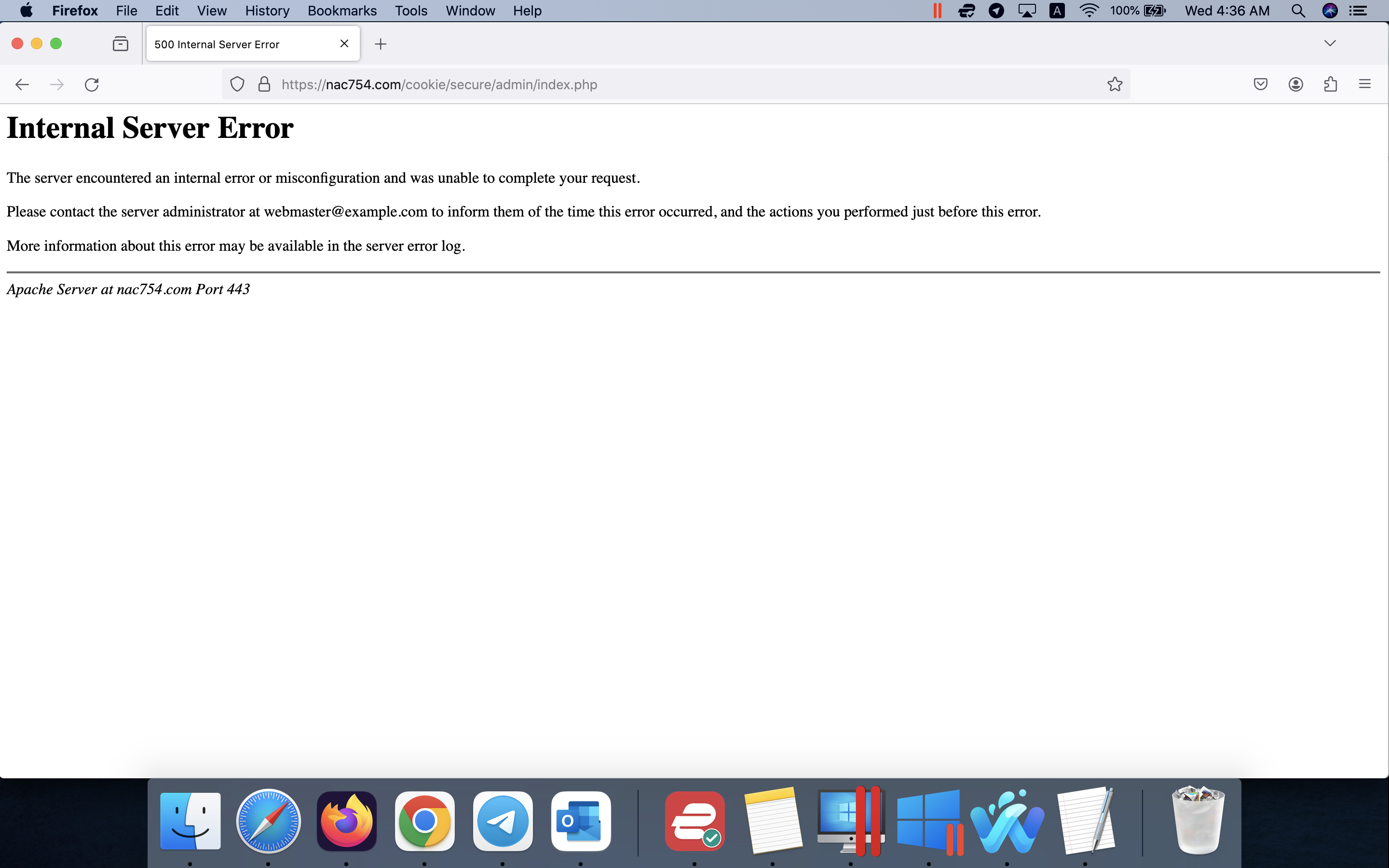Open tracking protection shield icon
Image resolution: width=1389 pixels, height=868 pixels.
point(237,84)
